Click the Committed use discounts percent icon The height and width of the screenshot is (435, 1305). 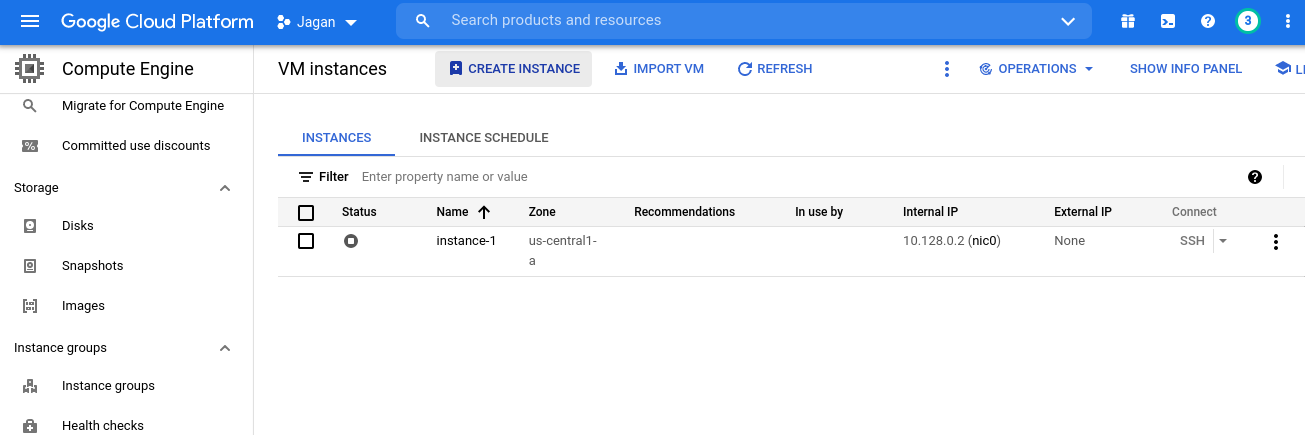click(30, 146)
